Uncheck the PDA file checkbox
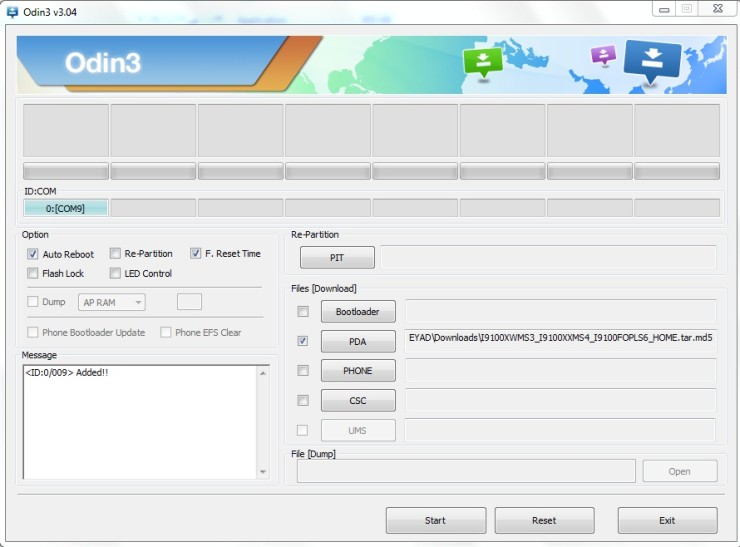 coord(303,341)
